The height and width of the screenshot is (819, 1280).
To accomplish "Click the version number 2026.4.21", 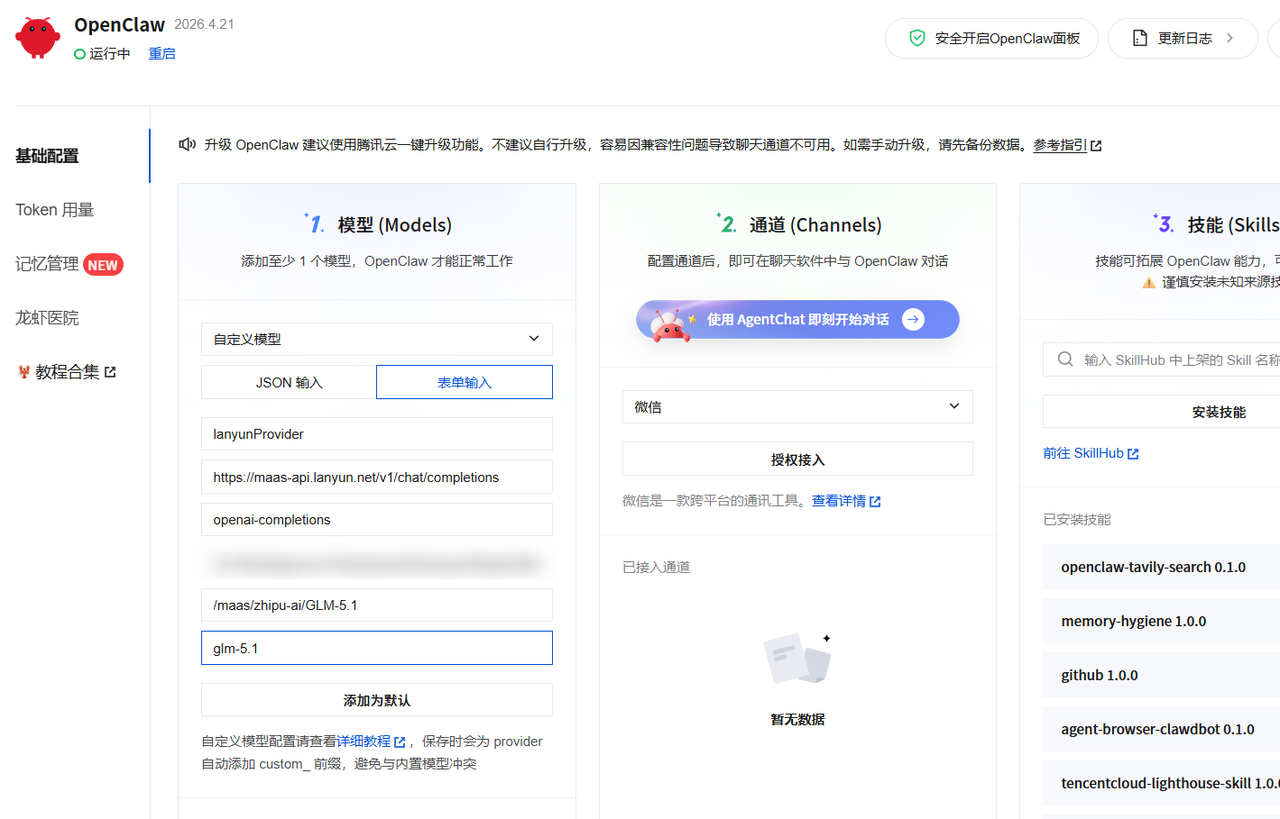I will point(204,24).
